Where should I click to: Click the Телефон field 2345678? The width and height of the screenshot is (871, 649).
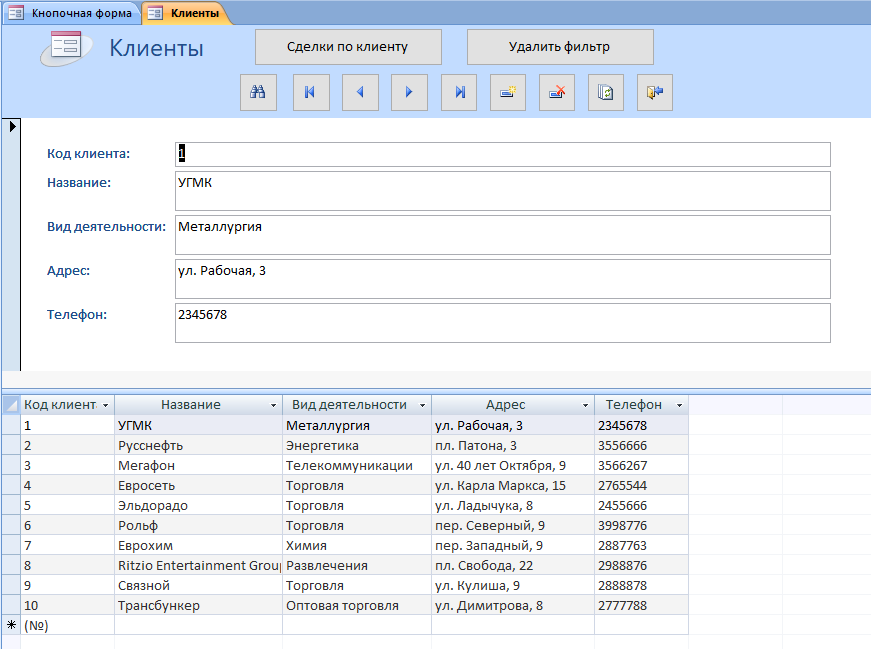coord(503,322)
